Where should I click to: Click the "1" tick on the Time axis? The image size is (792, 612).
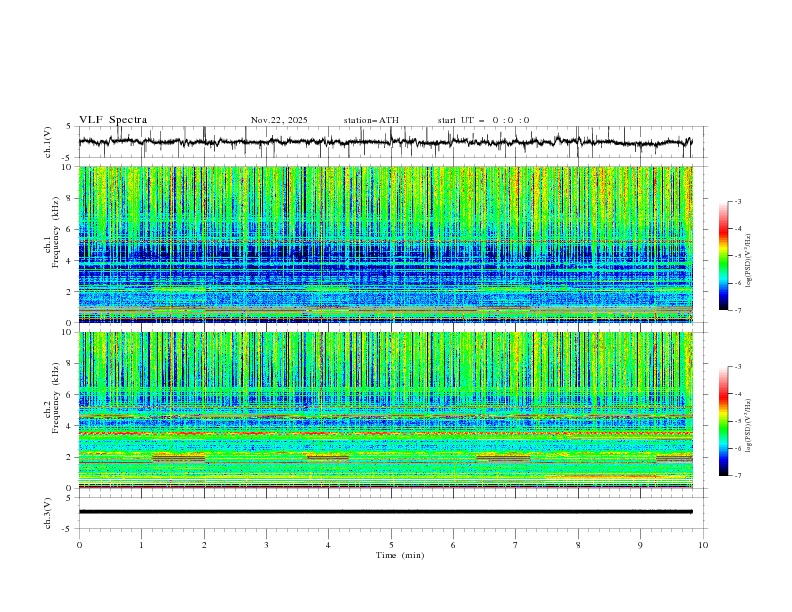141,545
